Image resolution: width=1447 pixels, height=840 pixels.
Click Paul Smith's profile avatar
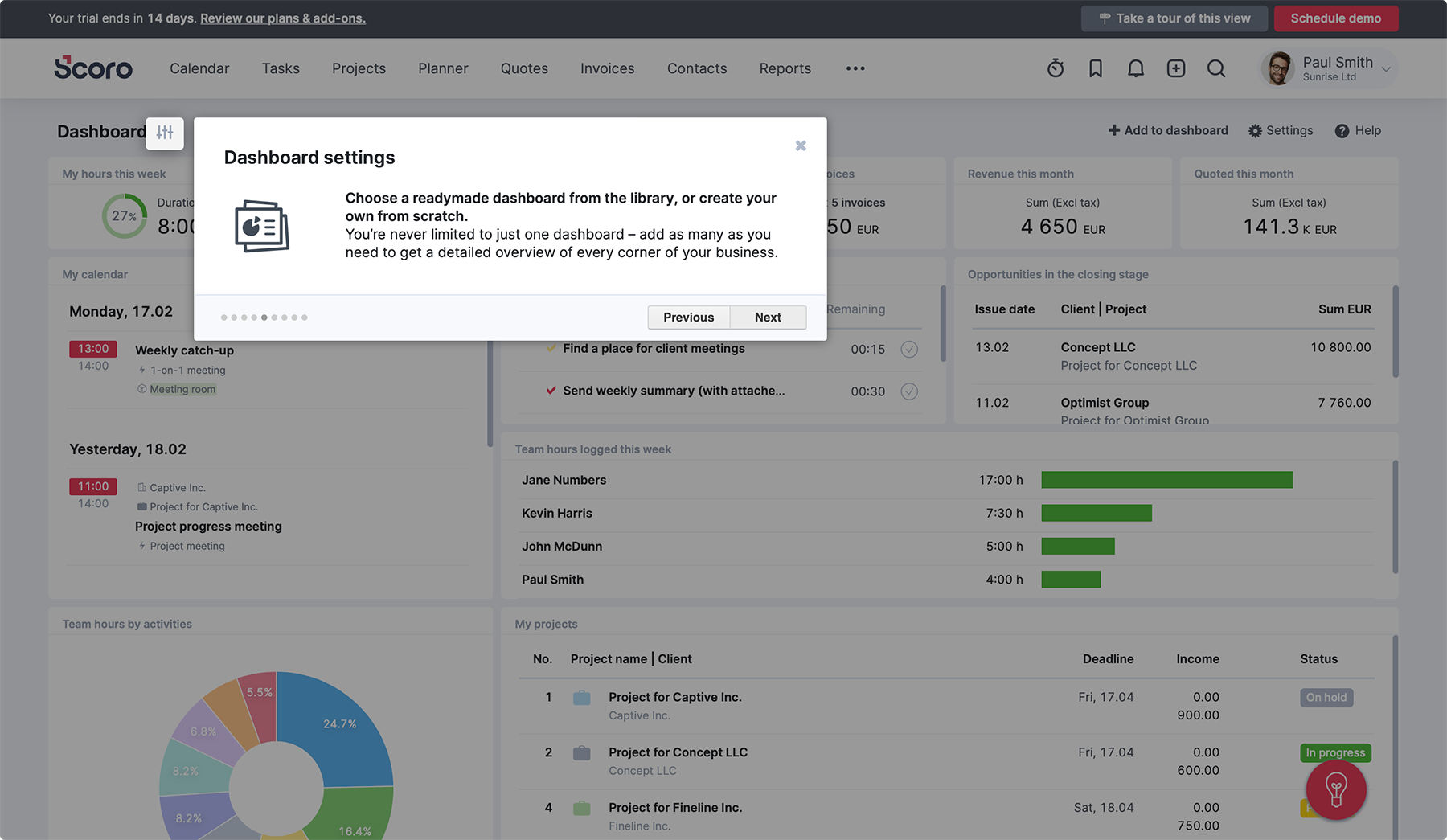(x=1277, y=68)
